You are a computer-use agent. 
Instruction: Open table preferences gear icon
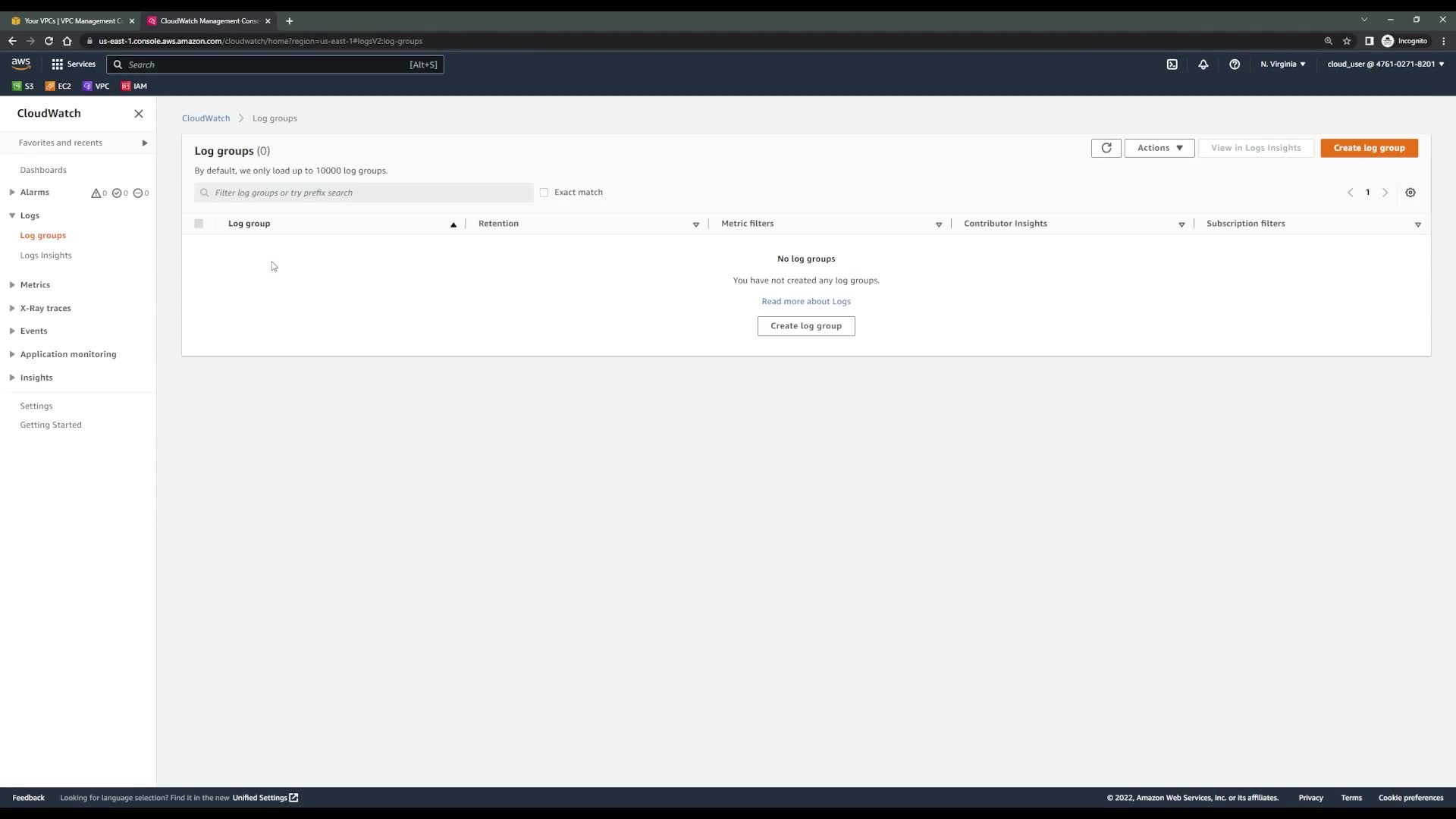tap(1410, 193)
